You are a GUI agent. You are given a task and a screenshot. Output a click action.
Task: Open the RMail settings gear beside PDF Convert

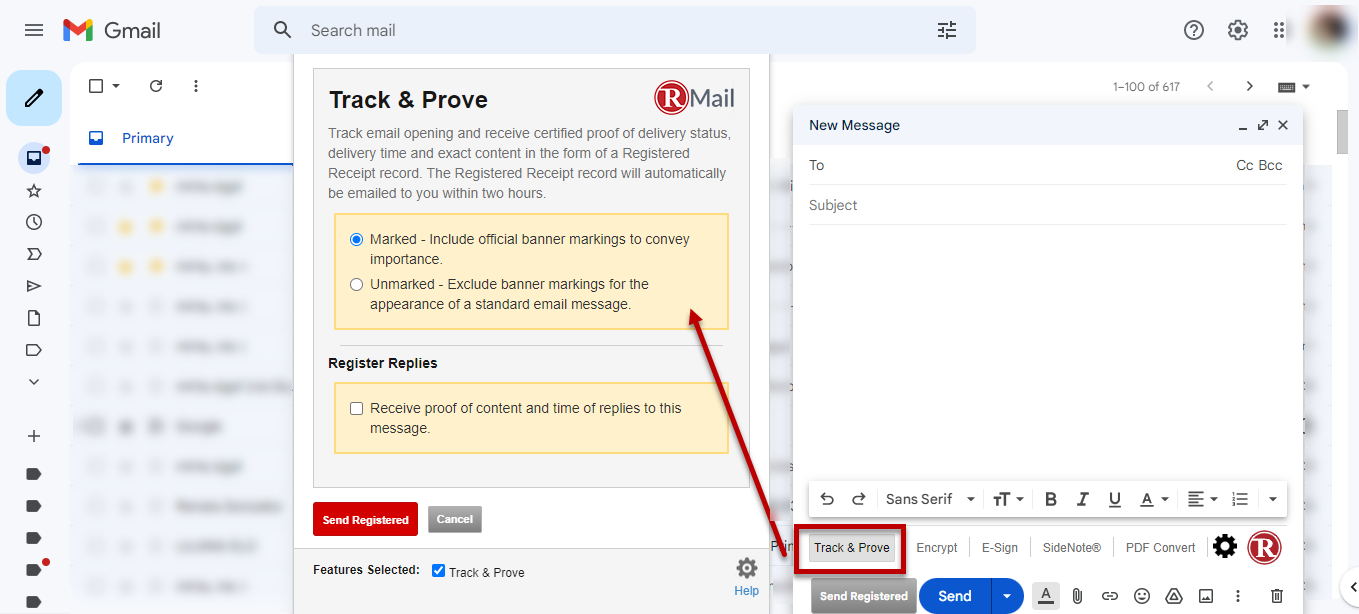pyautogui.click(x=1224, y=546)
